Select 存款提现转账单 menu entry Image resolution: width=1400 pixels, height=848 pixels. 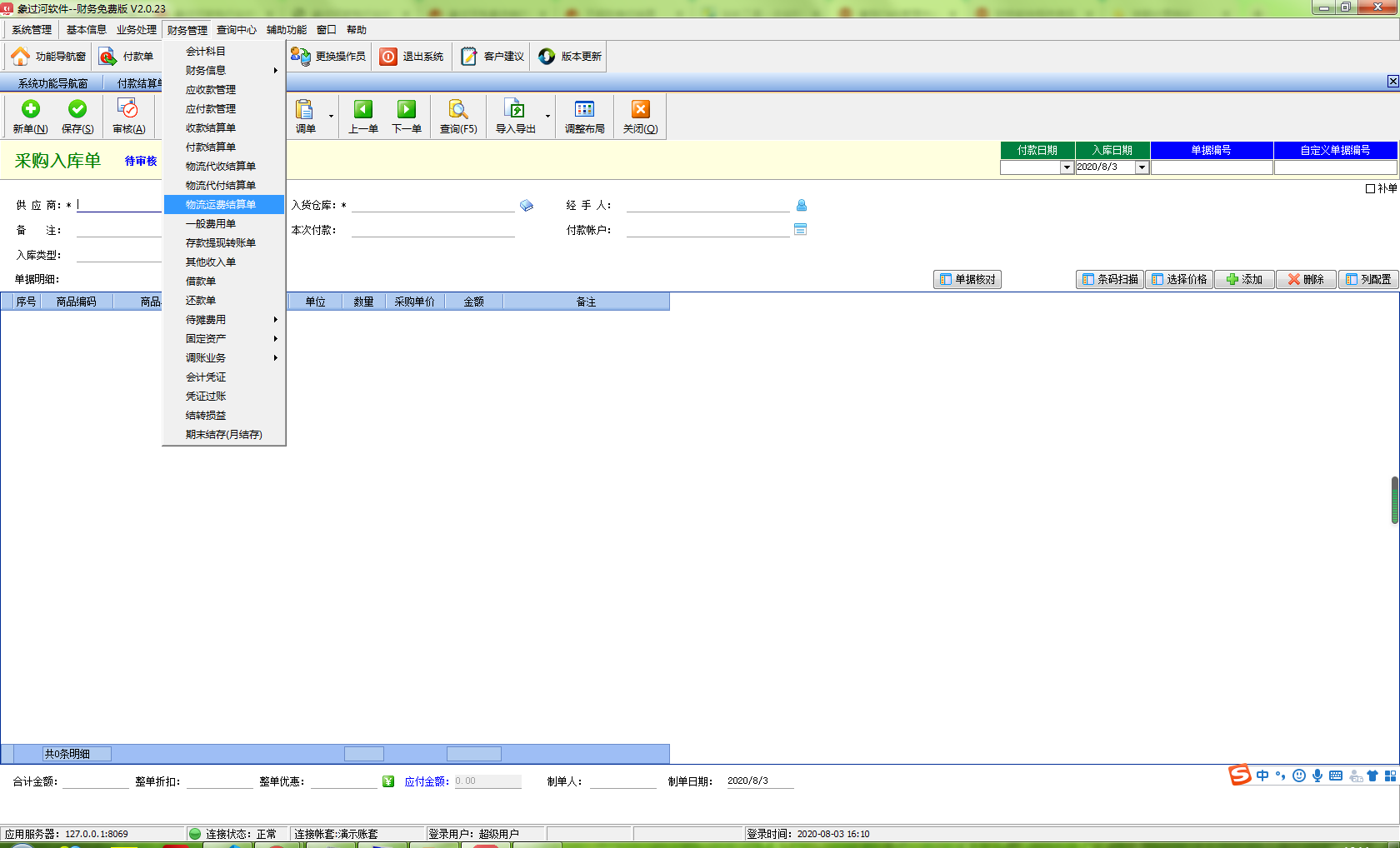point(223,243)
